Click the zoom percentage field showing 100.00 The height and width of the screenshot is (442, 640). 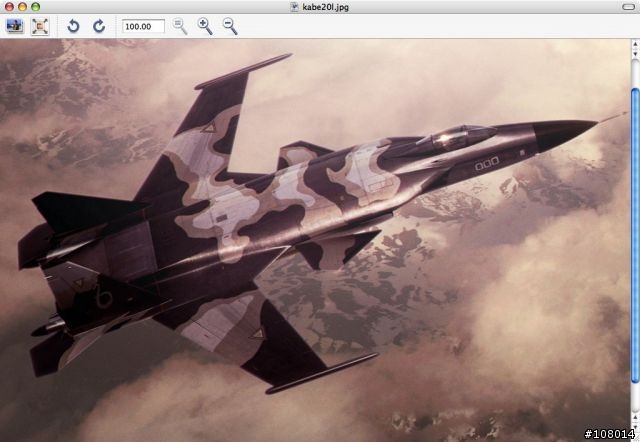pos(143,27)
